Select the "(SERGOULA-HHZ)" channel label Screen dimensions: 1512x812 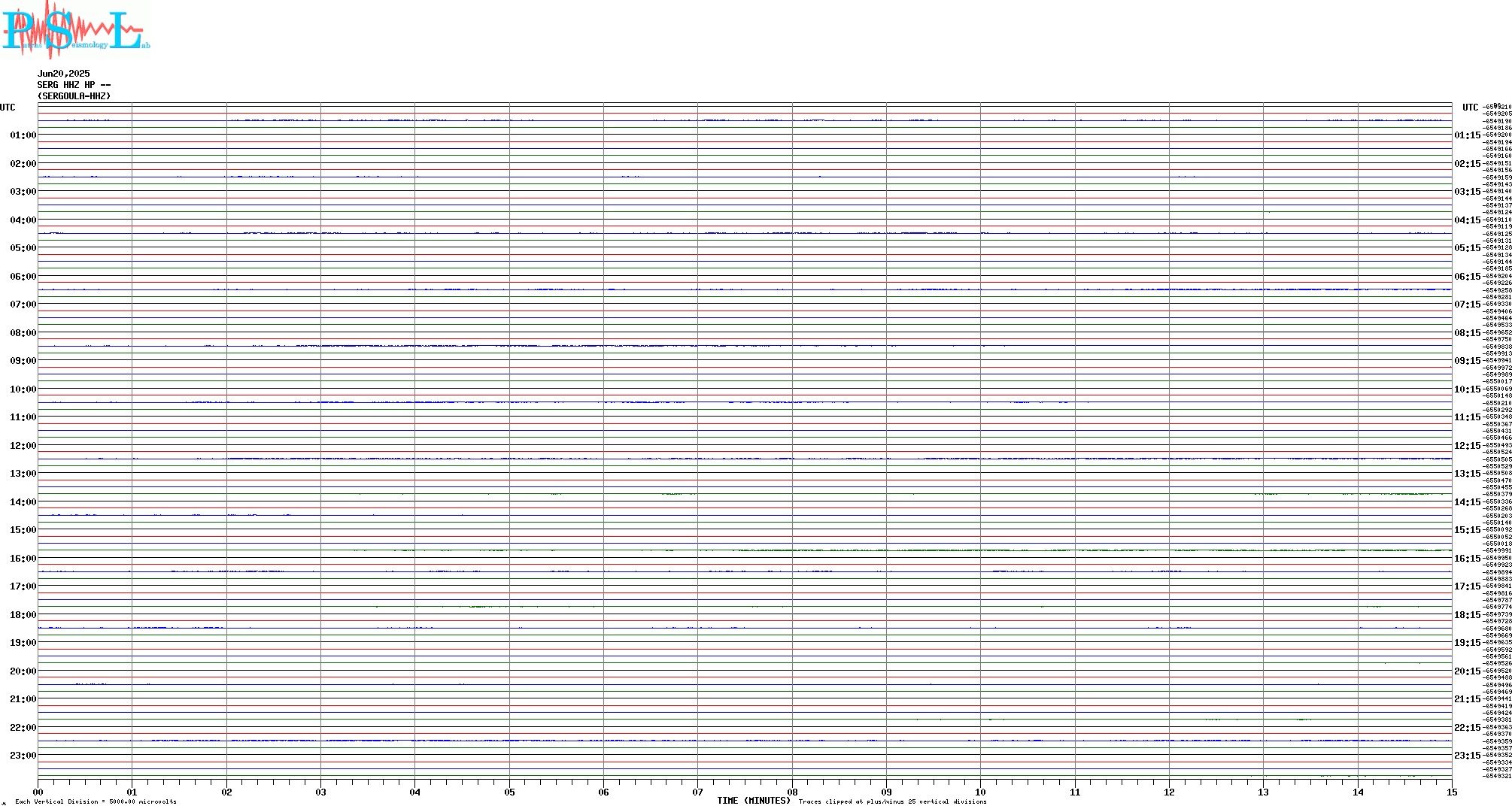pos(74,96)
